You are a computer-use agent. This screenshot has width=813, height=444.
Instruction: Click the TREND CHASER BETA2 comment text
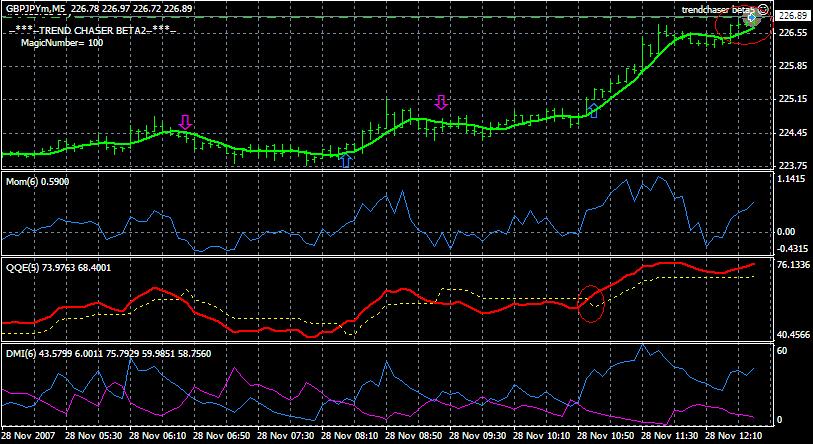pos(93,32)
